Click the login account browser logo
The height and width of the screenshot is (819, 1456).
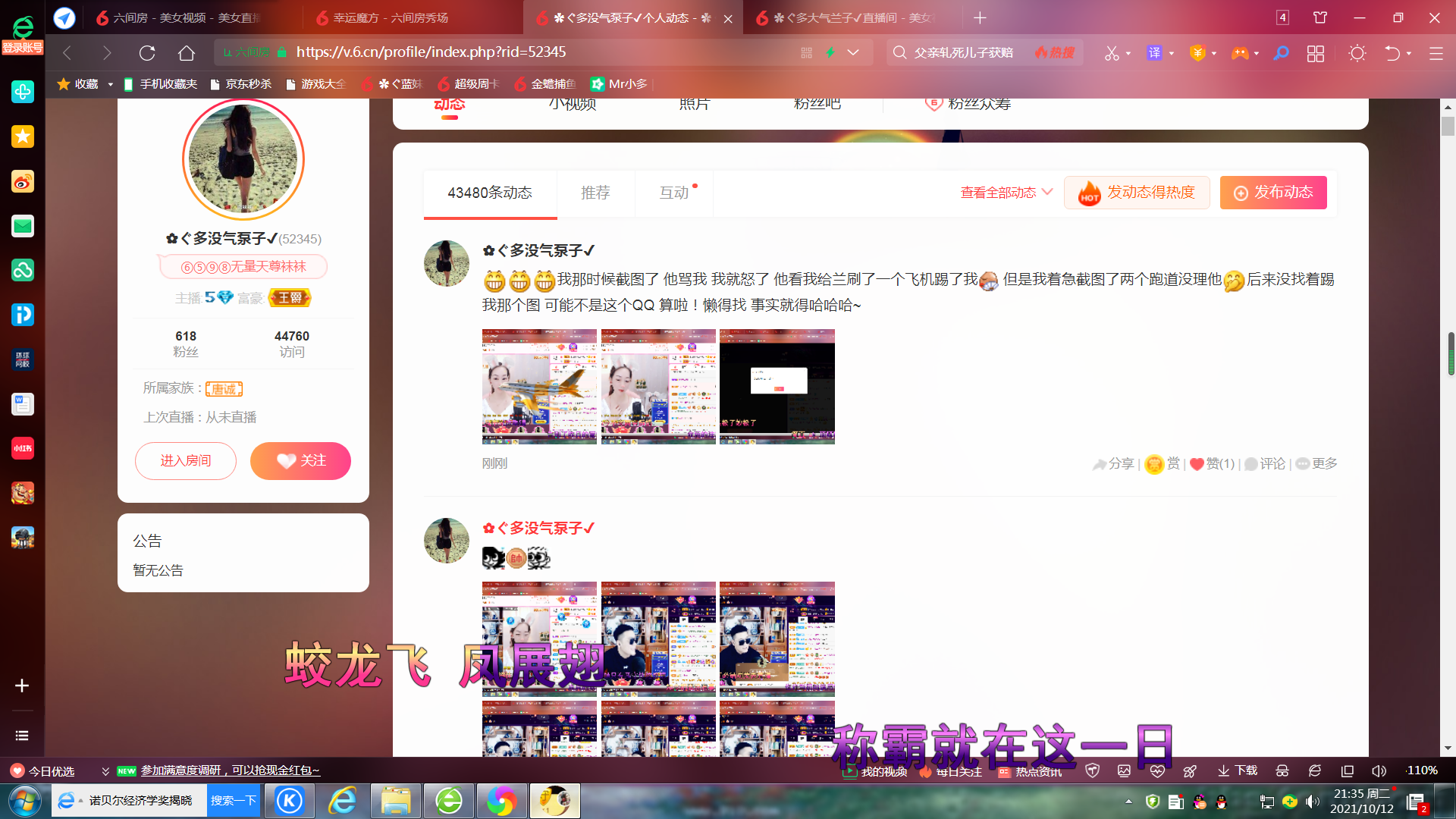(x=23, y=34)
